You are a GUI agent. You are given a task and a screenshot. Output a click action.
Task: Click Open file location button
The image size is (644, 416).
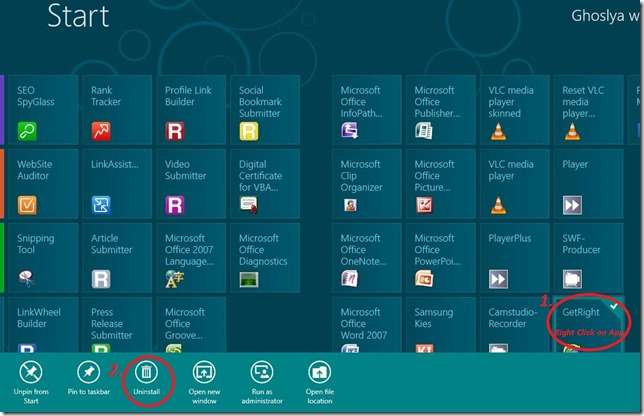pyautogui.click(x=320, y=382)
